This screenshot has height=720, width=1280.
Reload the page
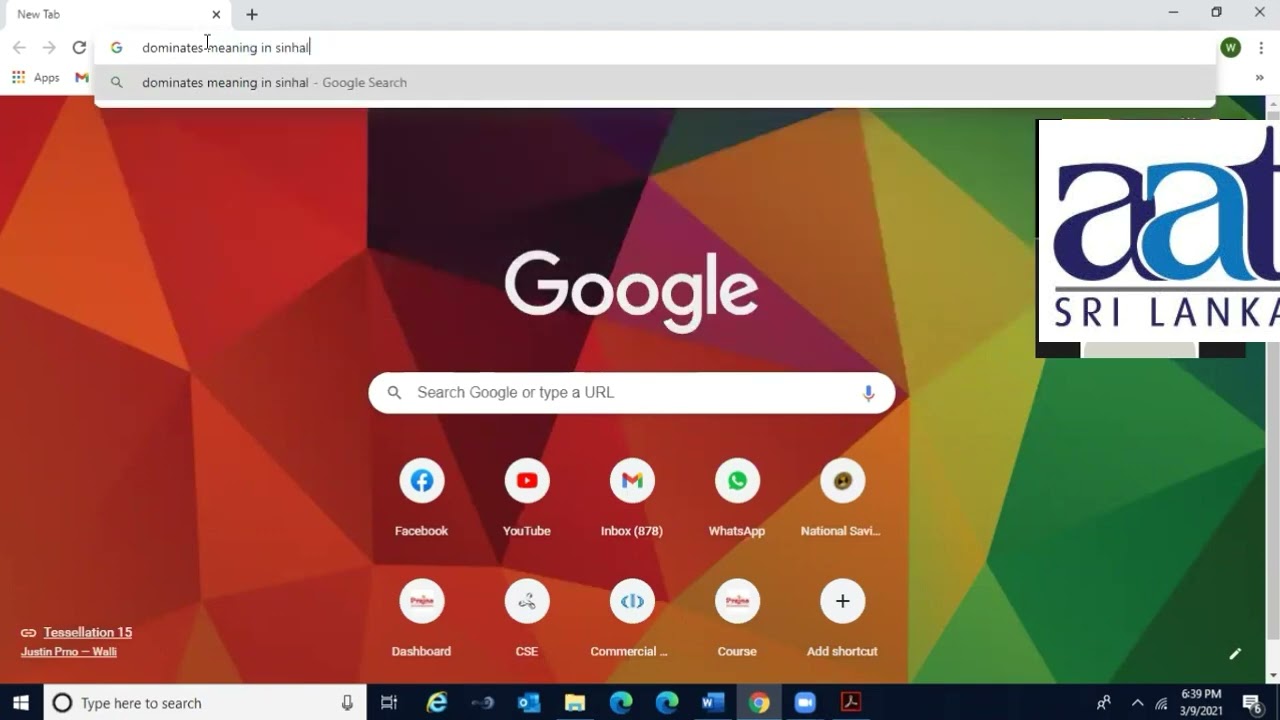tap(79, 47)
